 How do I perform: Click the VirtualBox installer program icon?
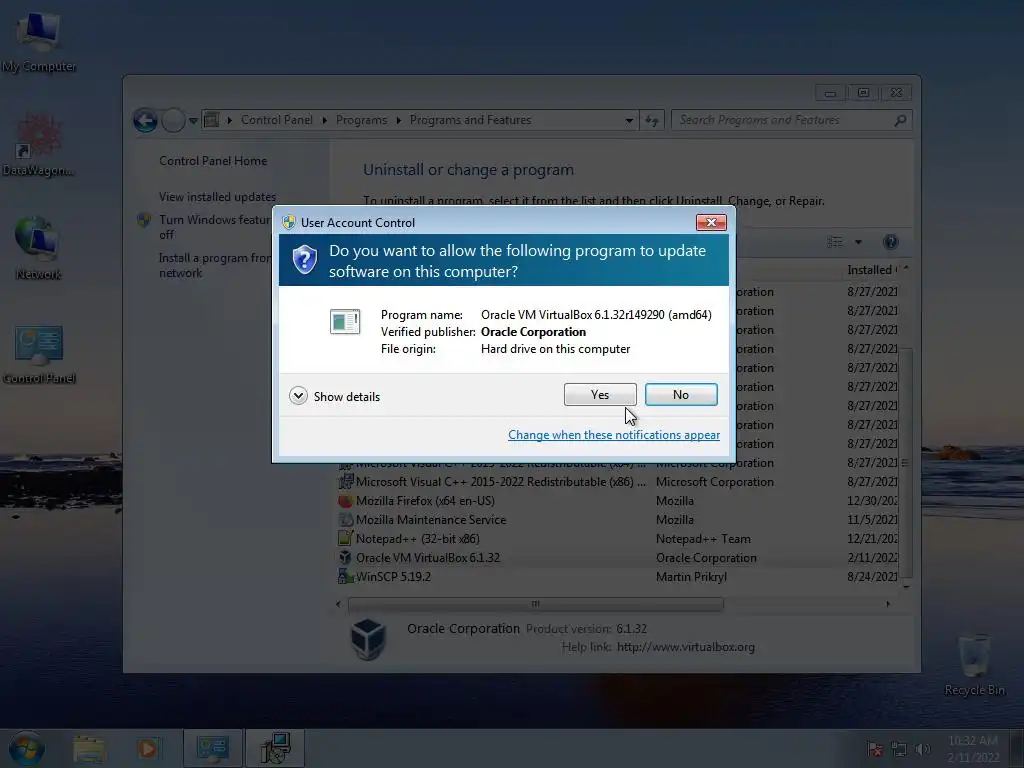click(x=345, y=321)
